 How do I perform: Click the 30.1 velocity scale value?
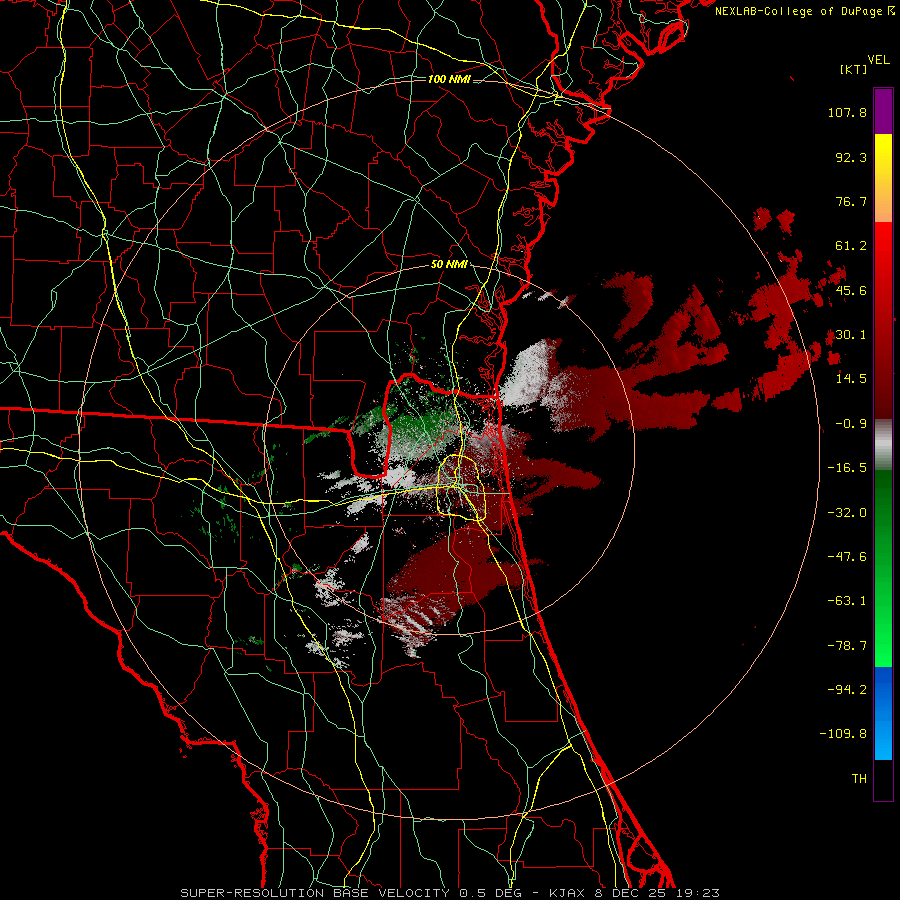click(x=851, y=335)
